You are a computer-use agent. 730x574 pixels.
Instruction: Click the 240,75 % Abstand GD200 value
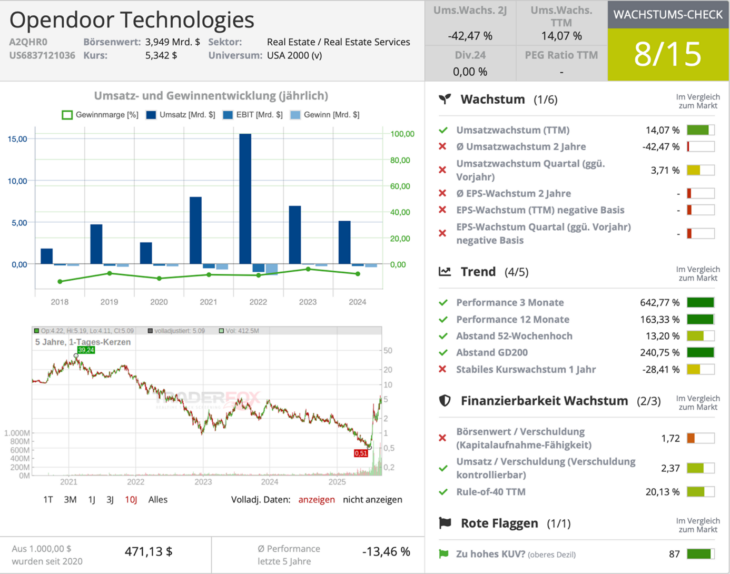coord(660,352)
